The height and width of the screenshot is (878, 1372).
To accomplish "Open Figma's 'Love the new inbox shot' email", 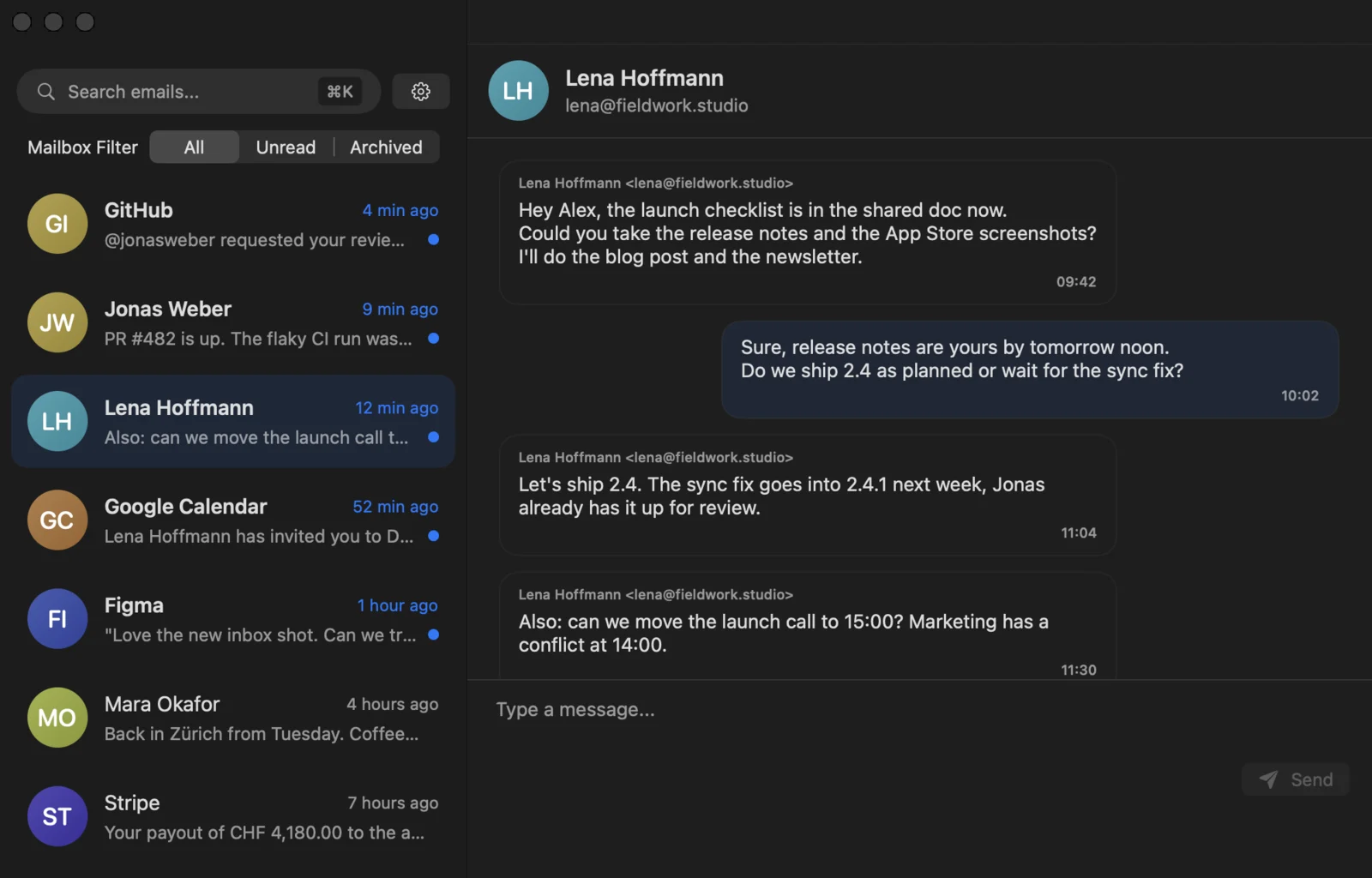I will point(232,618).
